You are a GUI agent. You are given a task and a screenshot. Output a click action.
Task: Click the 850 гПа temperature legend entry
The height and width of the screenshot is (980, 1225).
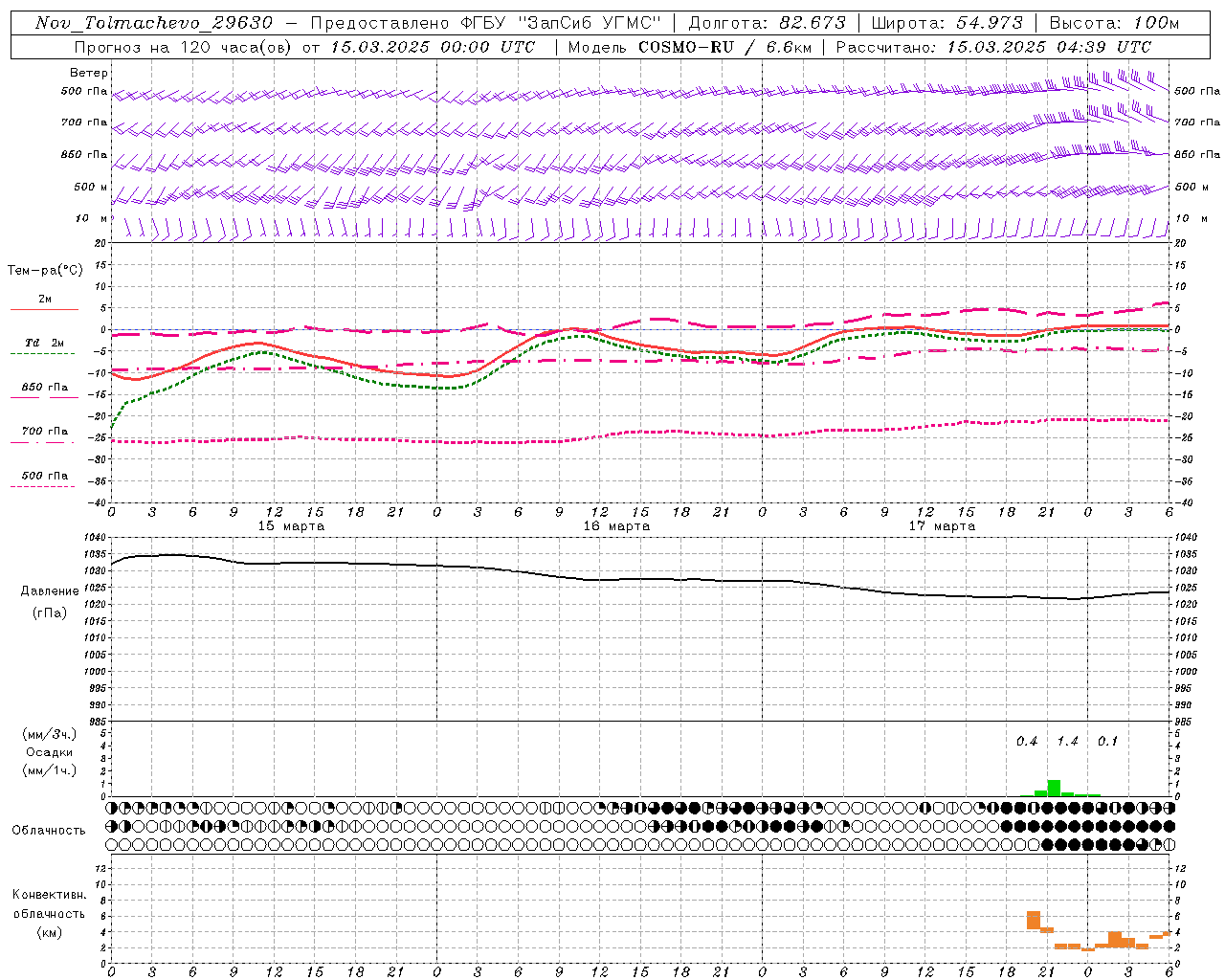pyautogui.click(x=44, y=387)
